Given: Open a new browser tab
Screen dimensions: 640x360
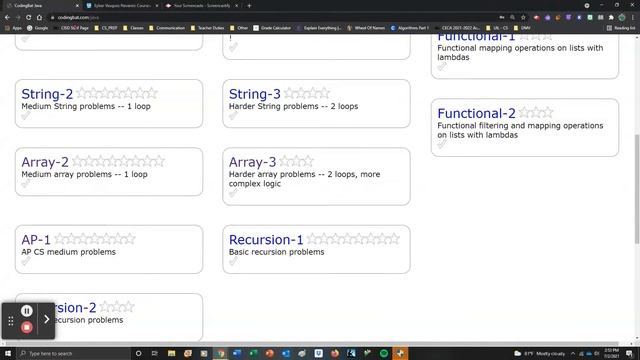Looking at the screenshot, I should coord(249,6).
